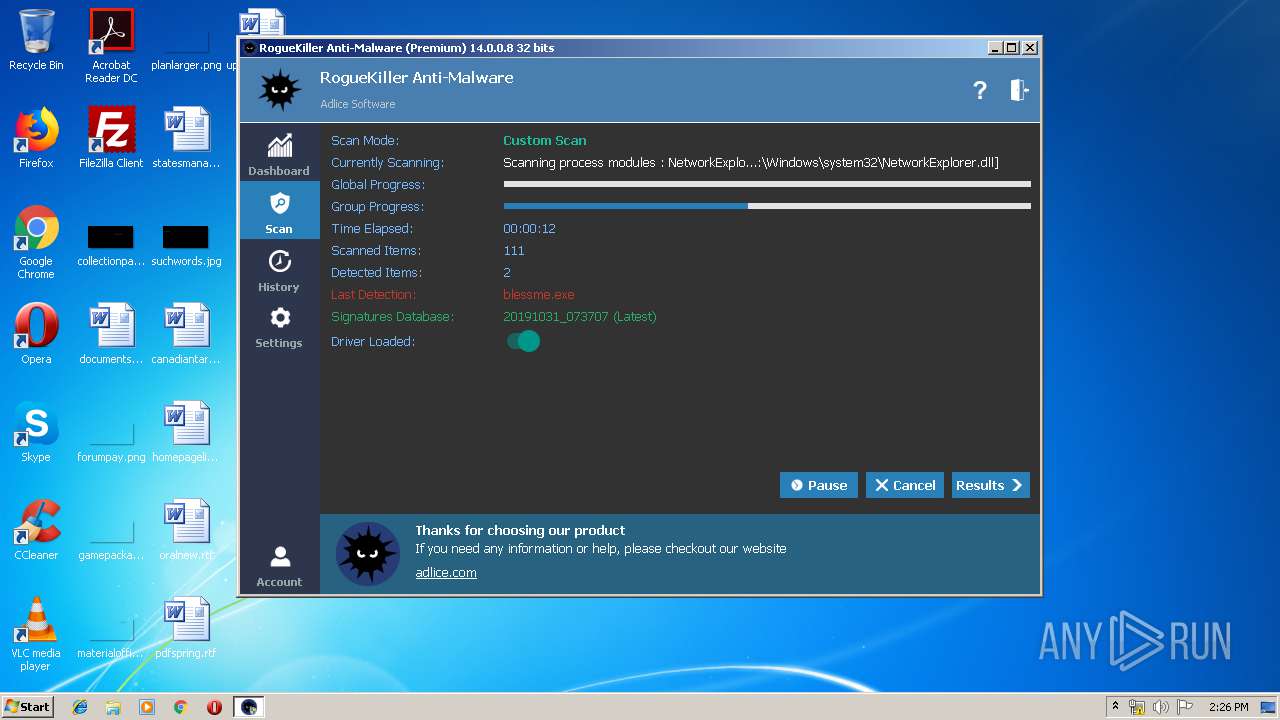Select the Google Chrome desktop shortcut
1280x720 pixels.
coord(36,242)
